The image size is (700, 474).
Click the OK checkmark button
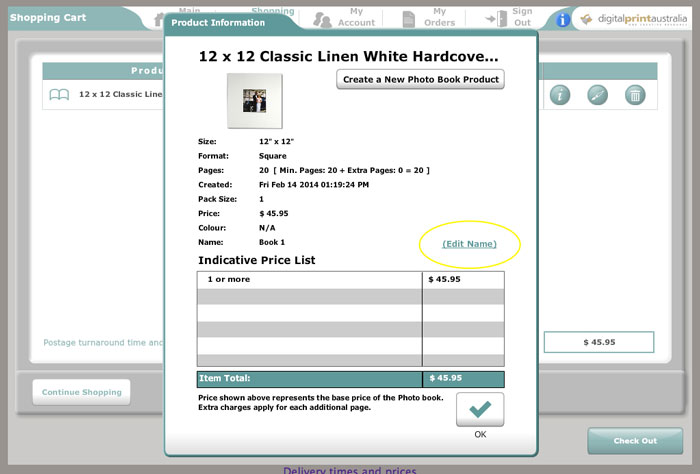(x=480, y=409)
